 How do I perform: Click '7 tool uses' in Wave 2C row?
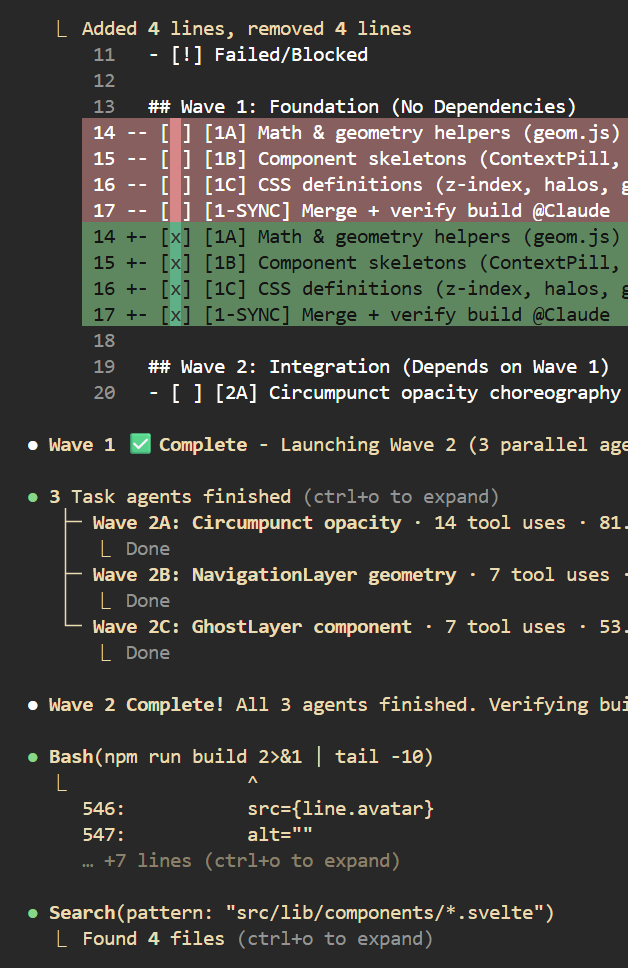coord(505,627)
